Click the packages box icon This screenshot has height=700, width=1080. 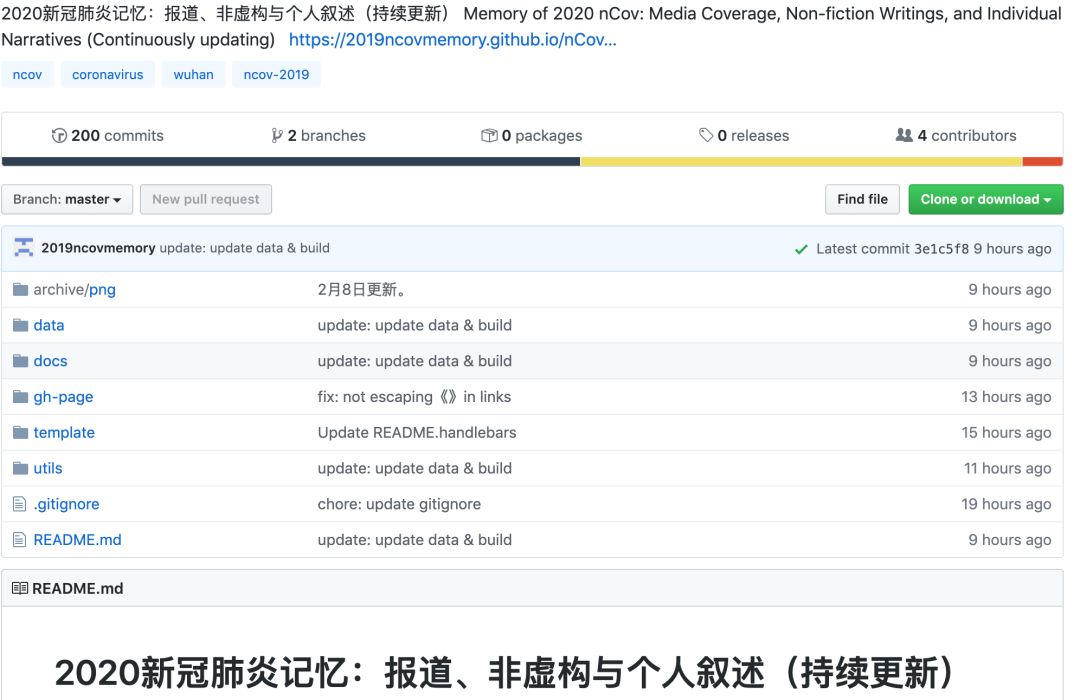pos(489,136)
